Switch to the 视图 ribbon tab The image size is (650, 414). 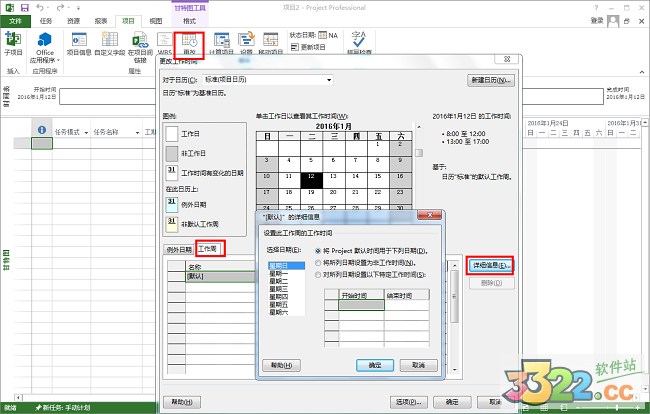tap(155, 21)
